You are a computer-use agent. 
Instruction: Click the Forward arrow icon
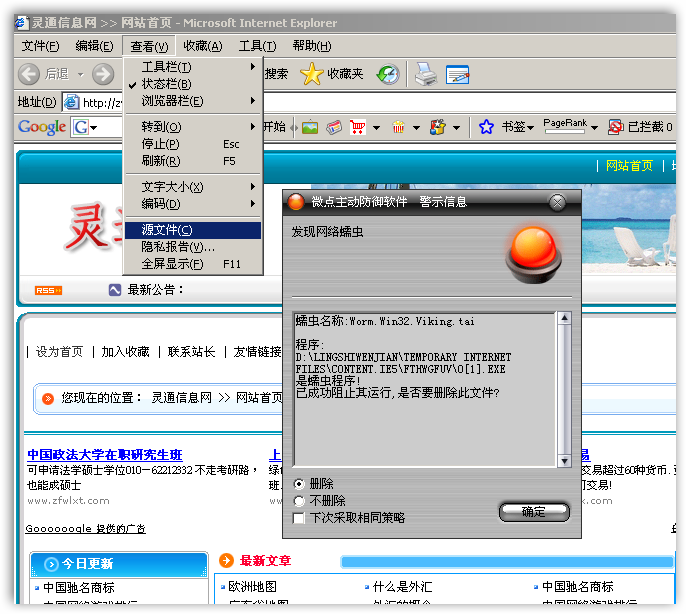tap(103, 74)
